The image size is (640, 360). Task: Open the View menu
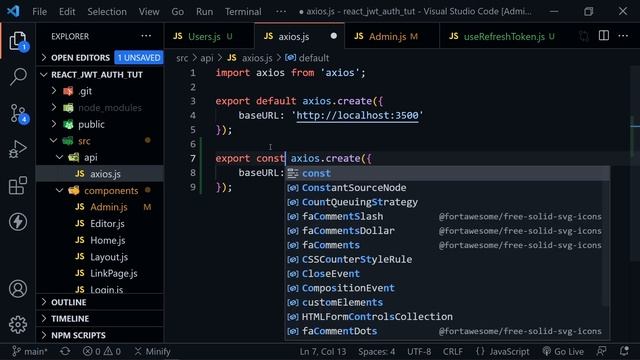click(149, 11)
